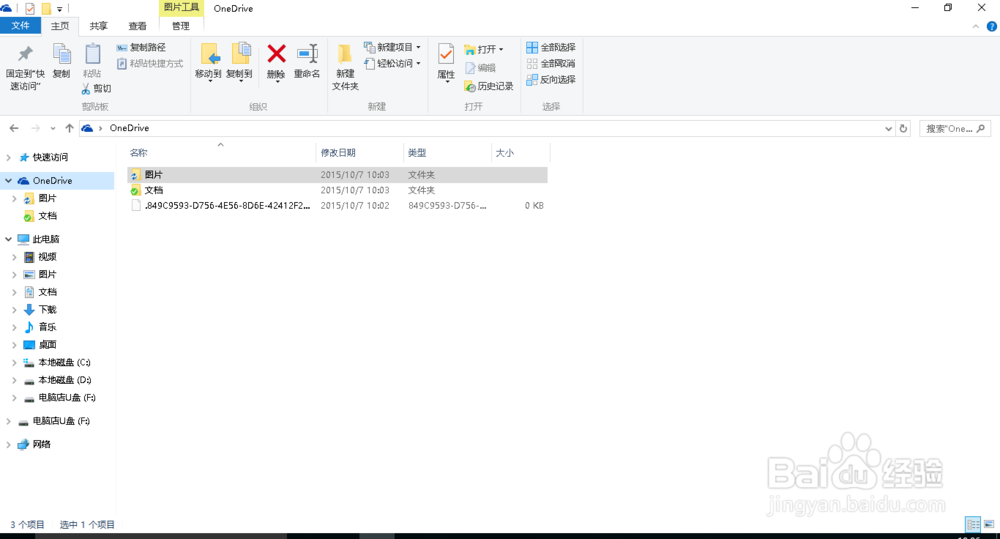
Task: Switch to 管理 (Manage) ribbon tab
Action: click(181, 26)
